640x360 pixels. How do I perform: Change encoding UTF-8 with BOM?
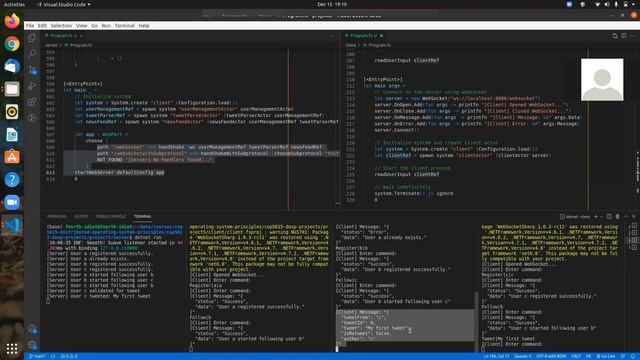[551, 356]
